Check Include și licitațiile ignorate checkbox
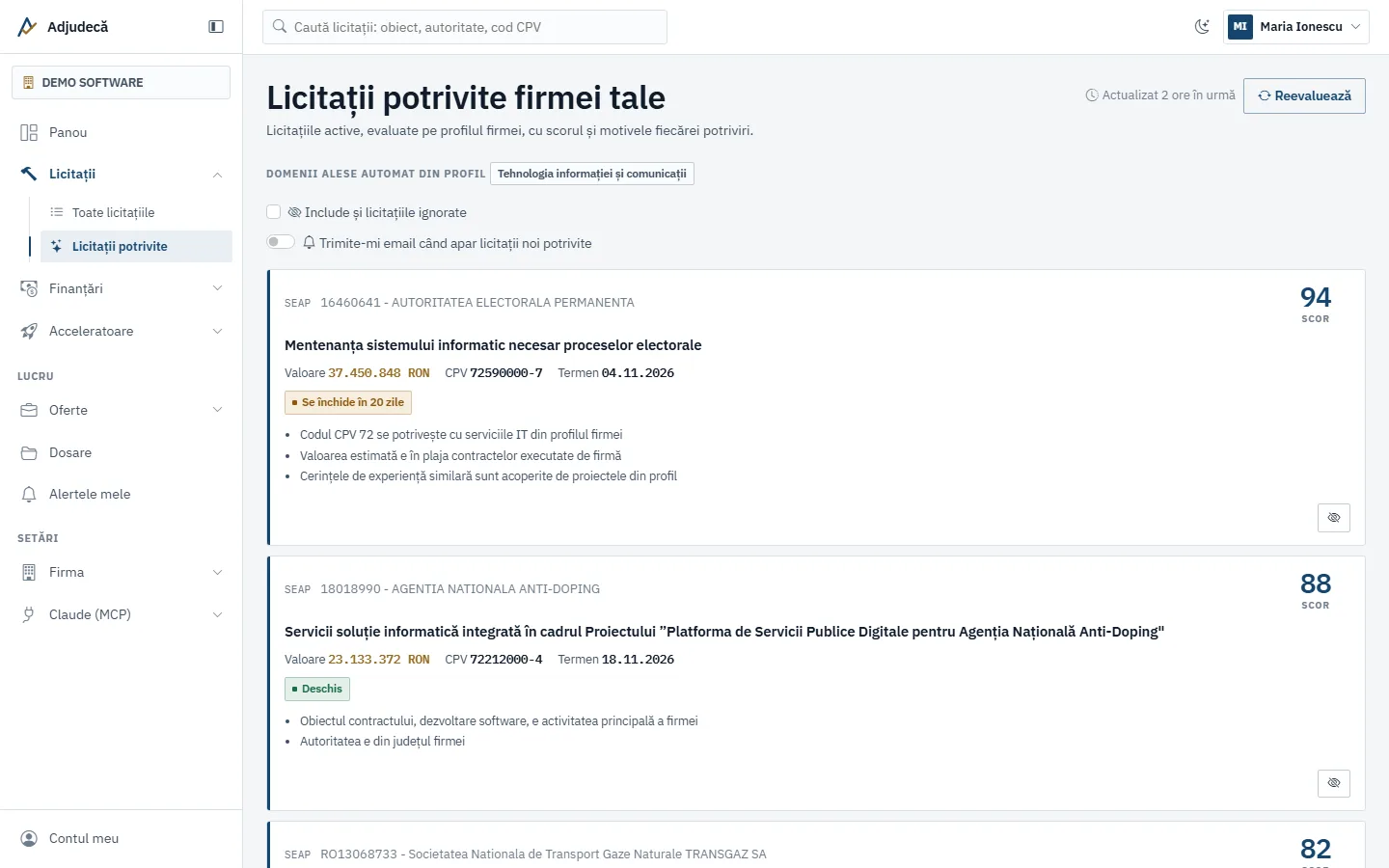Screen dimensions: 1389x868 point(274,212)
